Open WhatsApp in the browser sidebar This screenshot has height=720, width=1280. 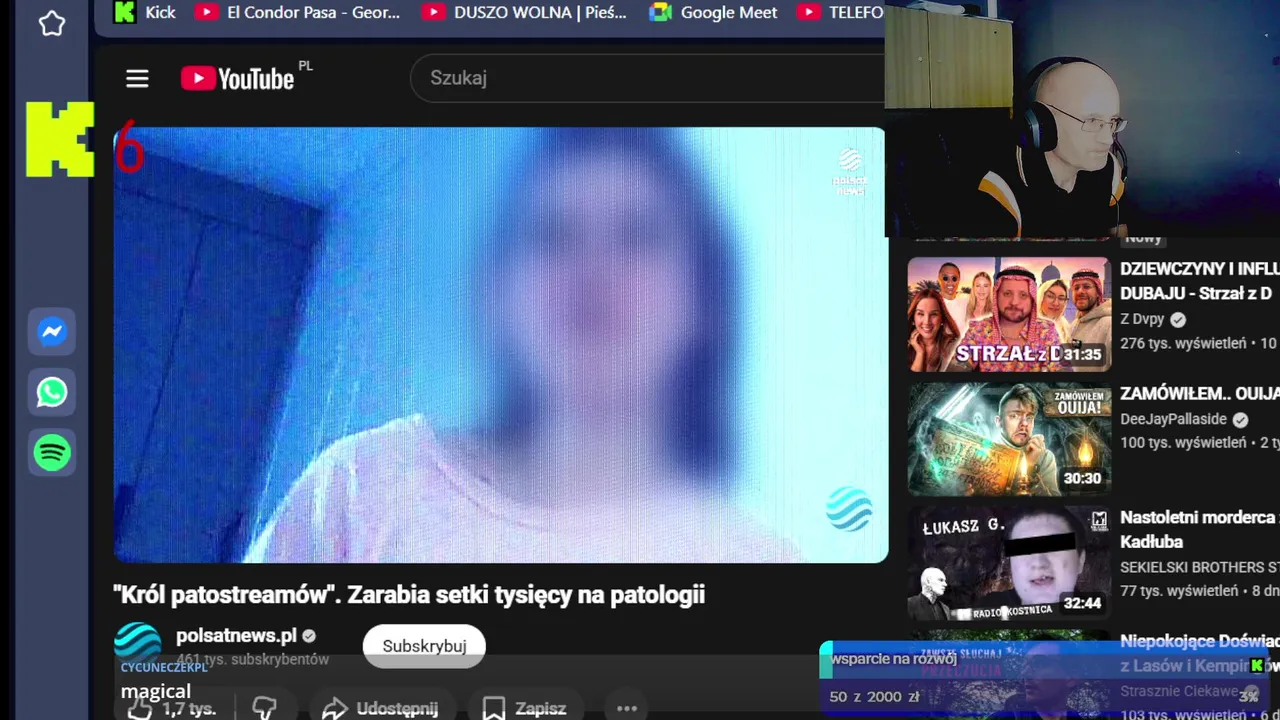[52, 392]
